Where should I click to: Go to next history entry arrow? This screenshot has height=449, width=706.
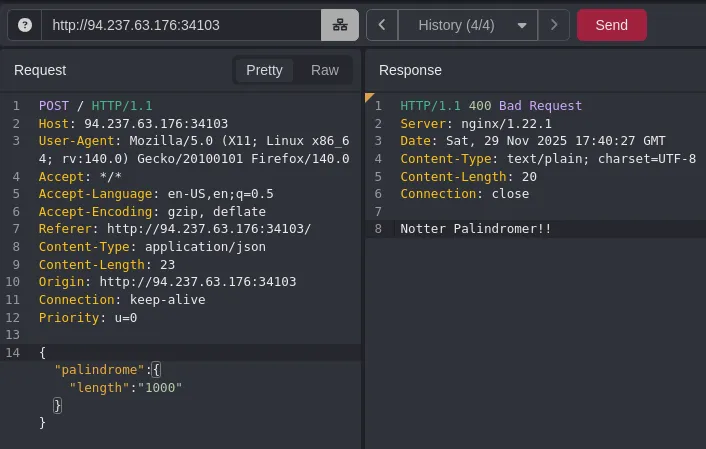(x=554, y=25)
